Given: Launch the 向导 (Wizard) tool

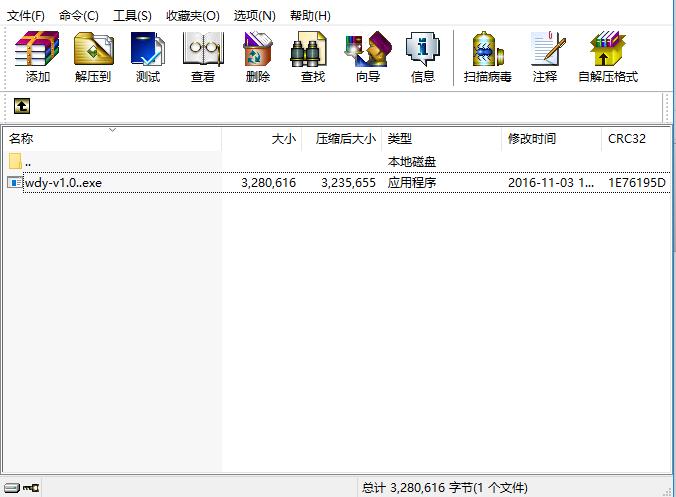Looking at the screenshot, I should pyautogui.click(x=368, y=57).
